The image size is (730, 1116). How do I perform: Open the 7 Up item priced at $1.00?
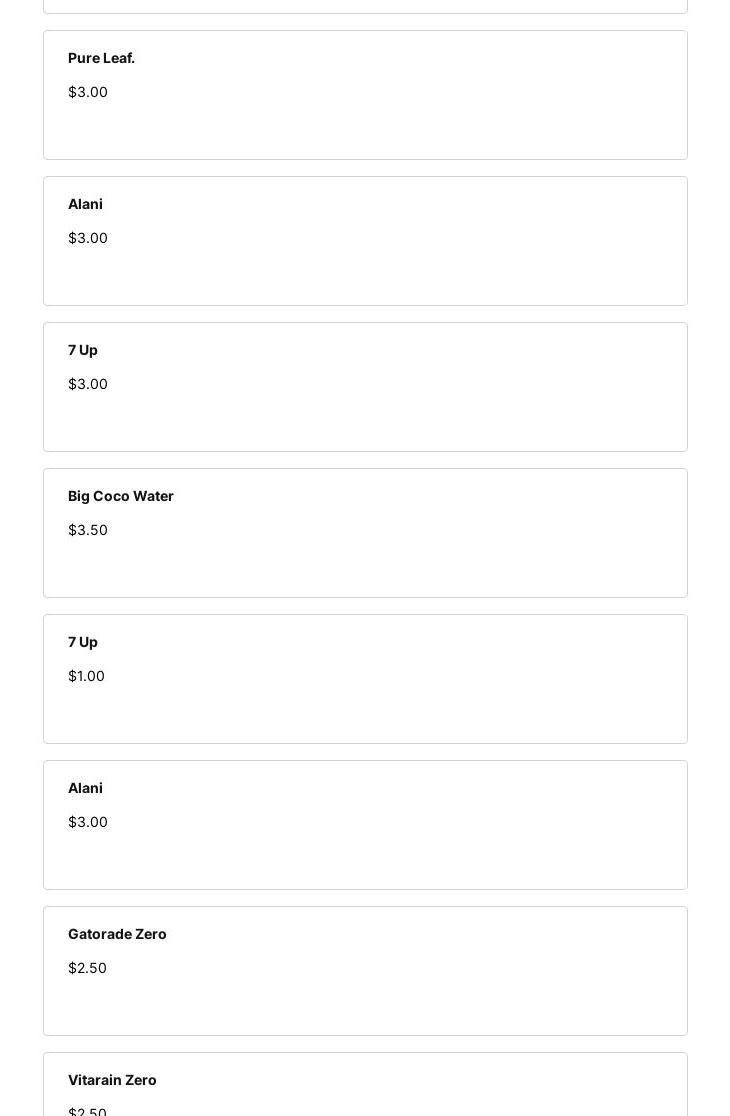[x=365, y=679]
